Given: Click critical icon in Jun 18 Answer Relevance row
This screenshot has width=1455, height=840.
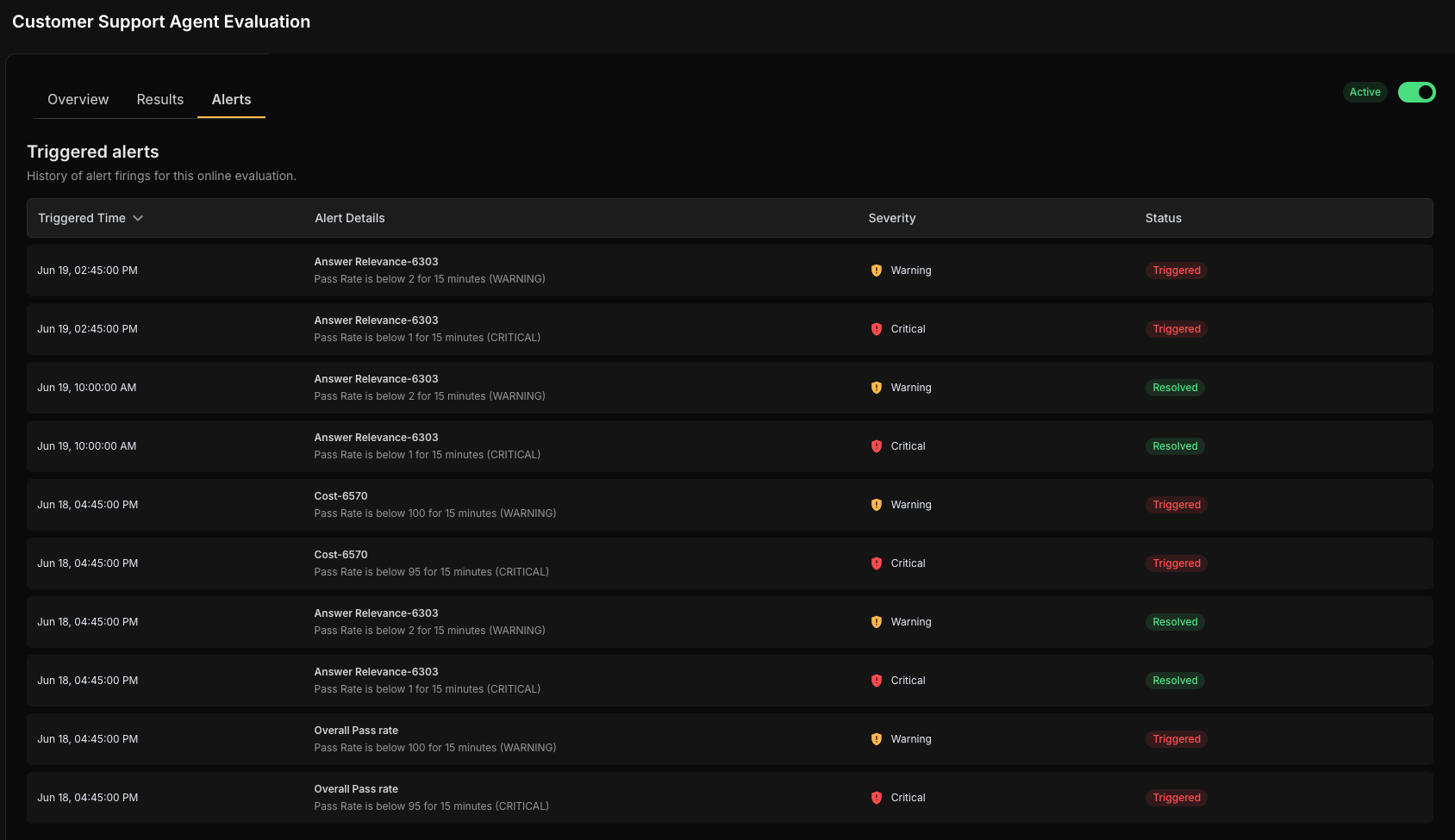Looking at the screenshot, I should [877, 681].
